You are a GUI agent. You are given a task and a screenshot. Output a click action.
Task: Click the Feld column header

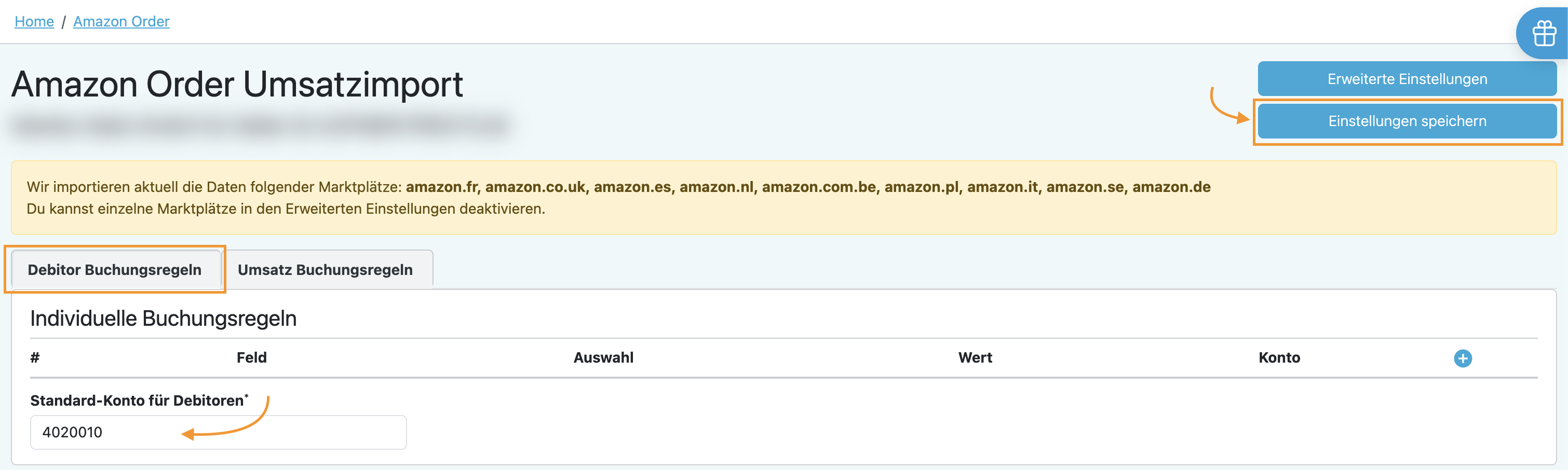(x=251, y=357)
